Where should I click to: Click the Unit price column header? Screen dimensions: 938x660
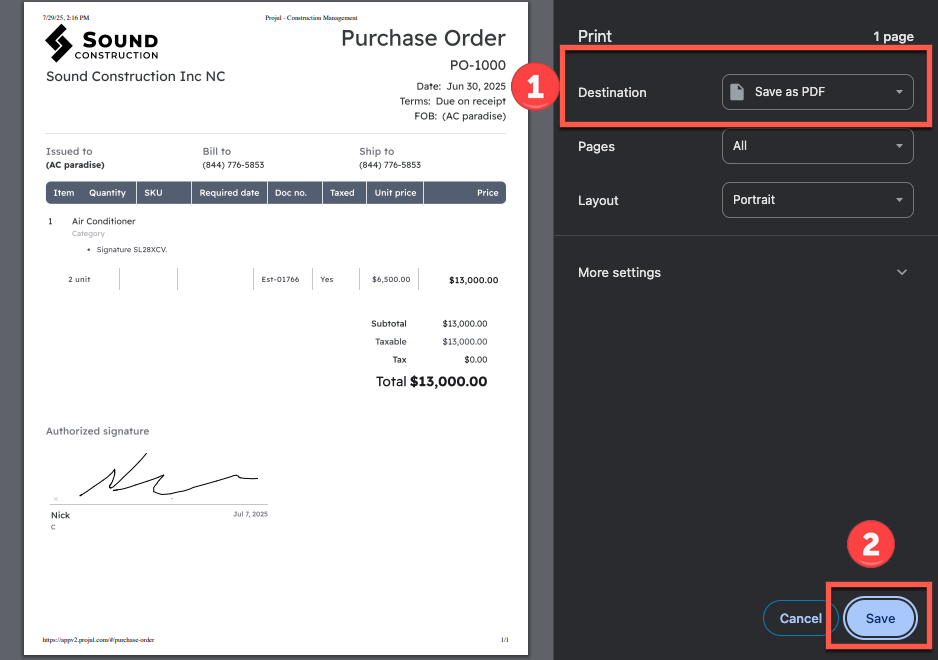coord(395,193)
